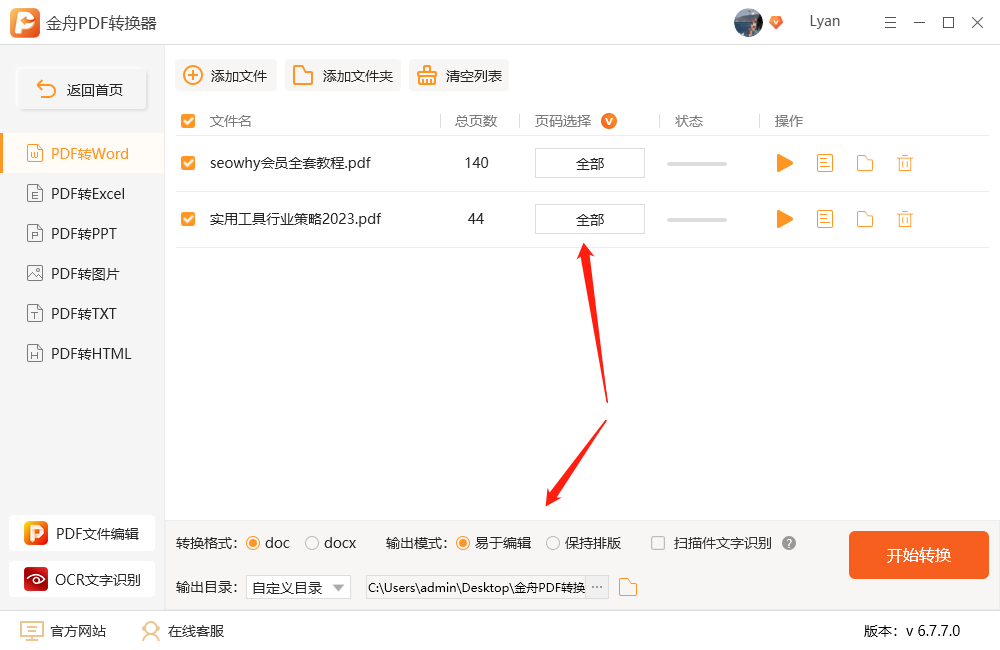Click the progress bar for 实用工具行业策略2023.pdf
Image resolution: width=1000 pixels, height=650 pixels.
pyautogui.click(x=696, y=220)
